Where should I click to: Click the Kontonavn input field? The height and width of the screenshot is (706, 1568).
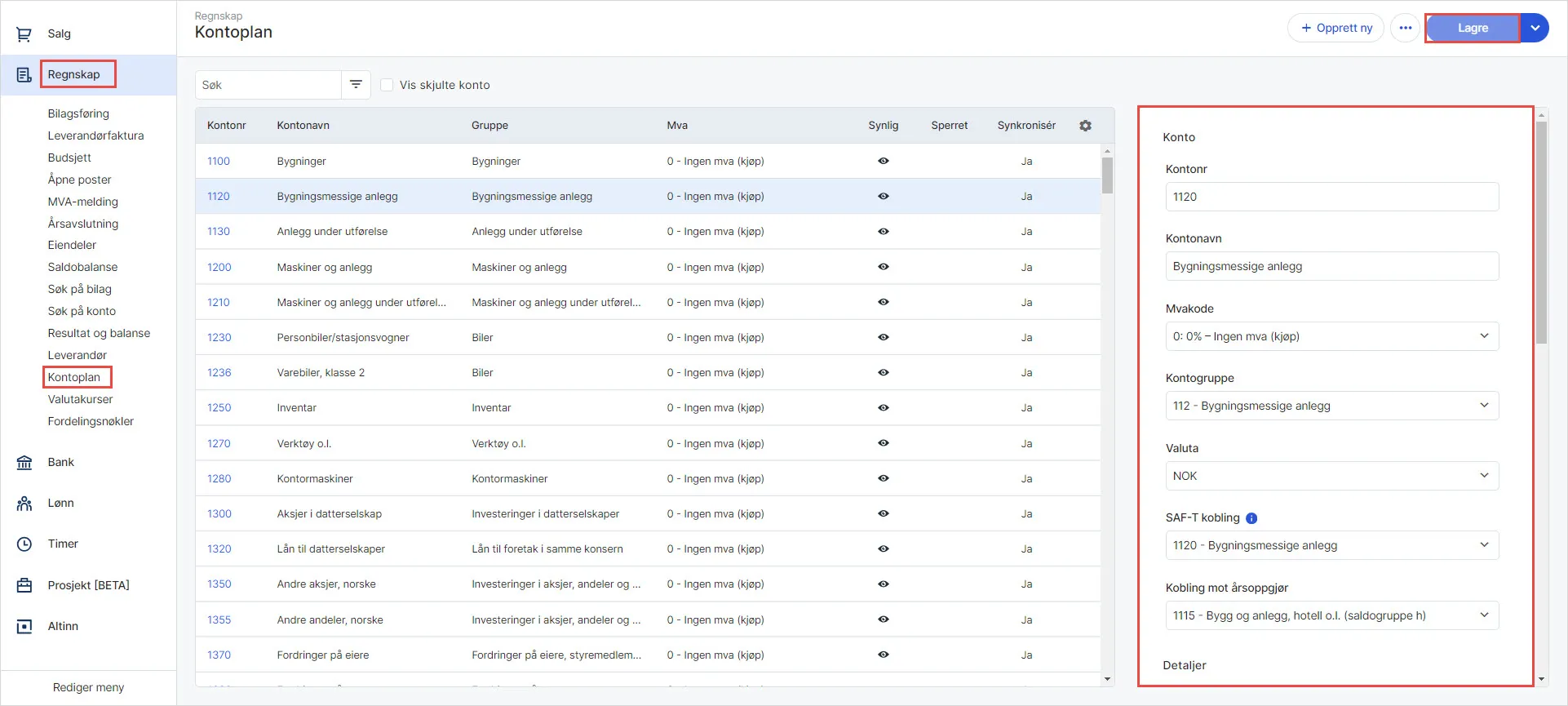tap(1331, 266)
